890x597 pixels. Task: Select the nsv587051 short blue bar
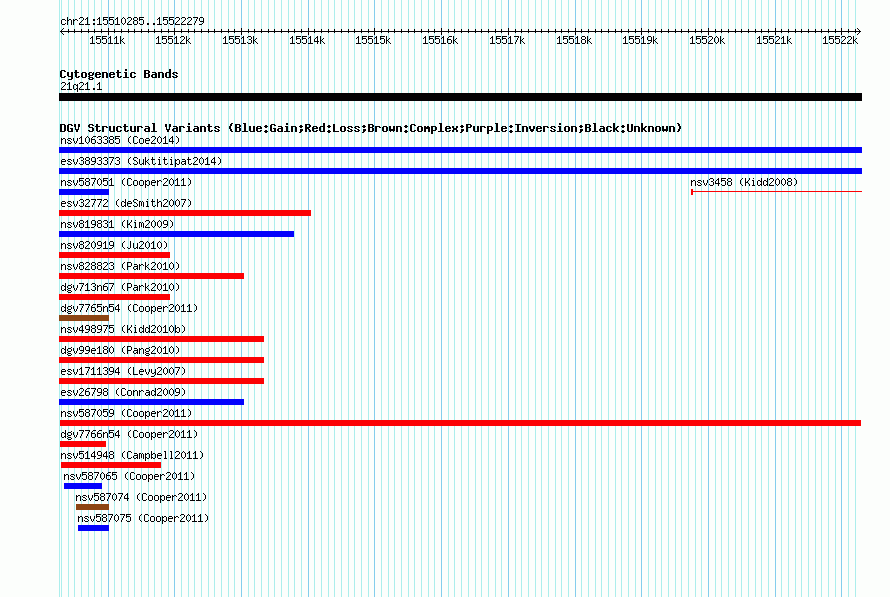(84, 192)
